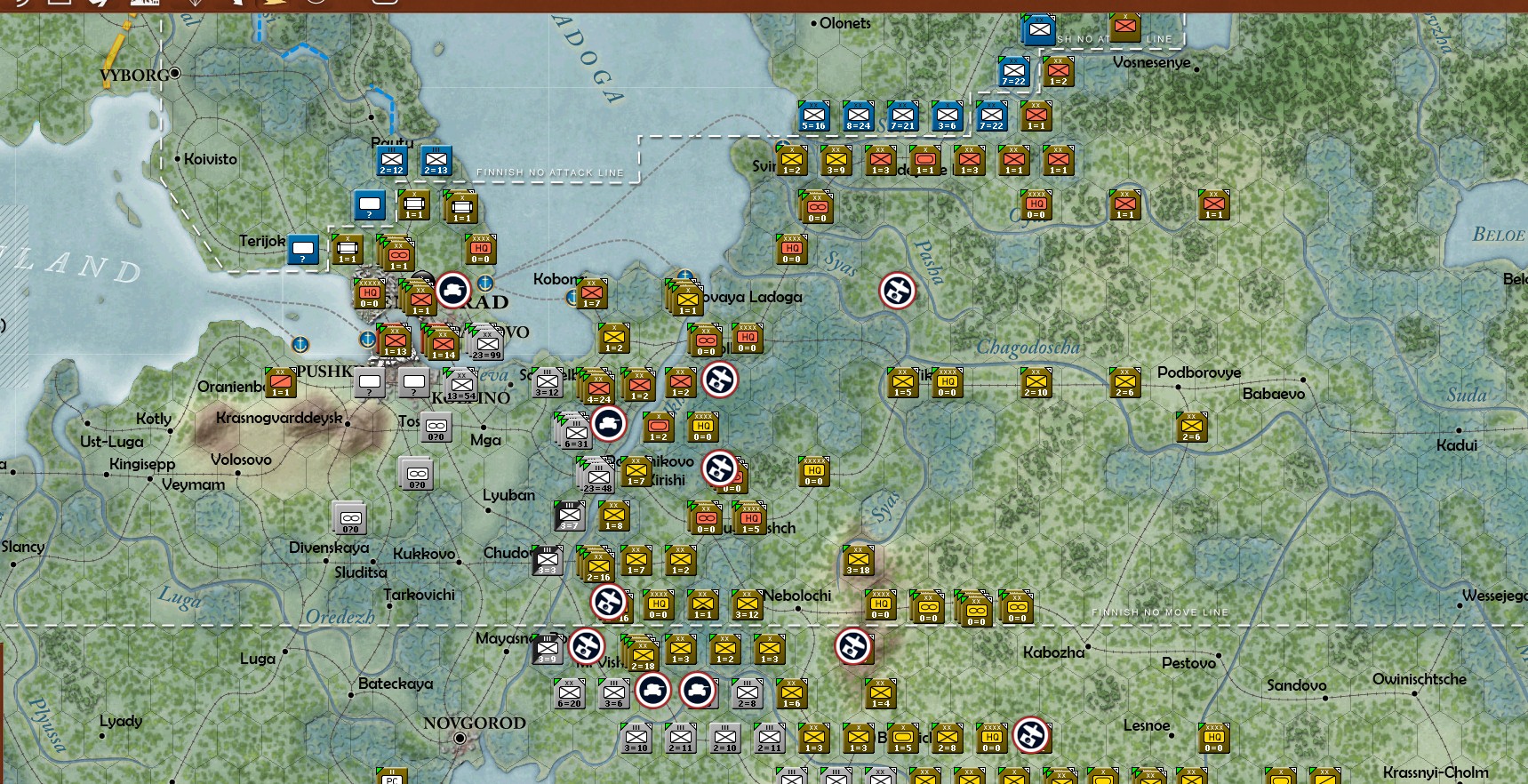1528x784 pixels.
Task: Select the German stack labeled 6=31
Action: click(575, 432)
